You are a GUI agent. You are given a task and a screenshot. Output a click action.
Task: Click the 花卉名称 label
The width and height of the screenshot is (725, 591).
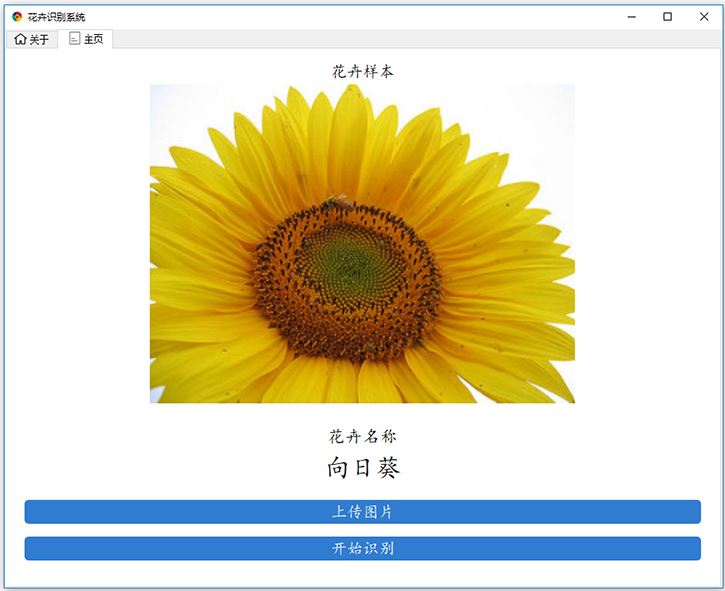pos(362,436)
